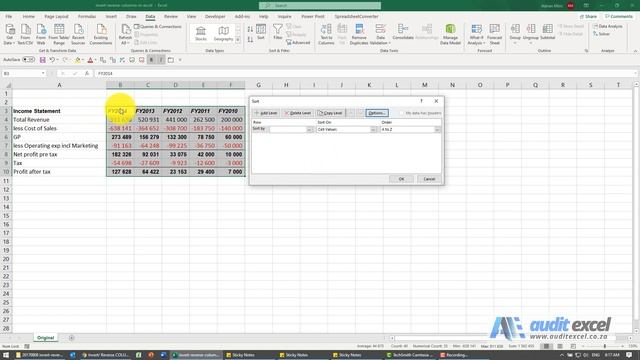This screenshot has width=640, height=360.
Task: Click Remove Duplicates icon
Action: pos(359,34)
